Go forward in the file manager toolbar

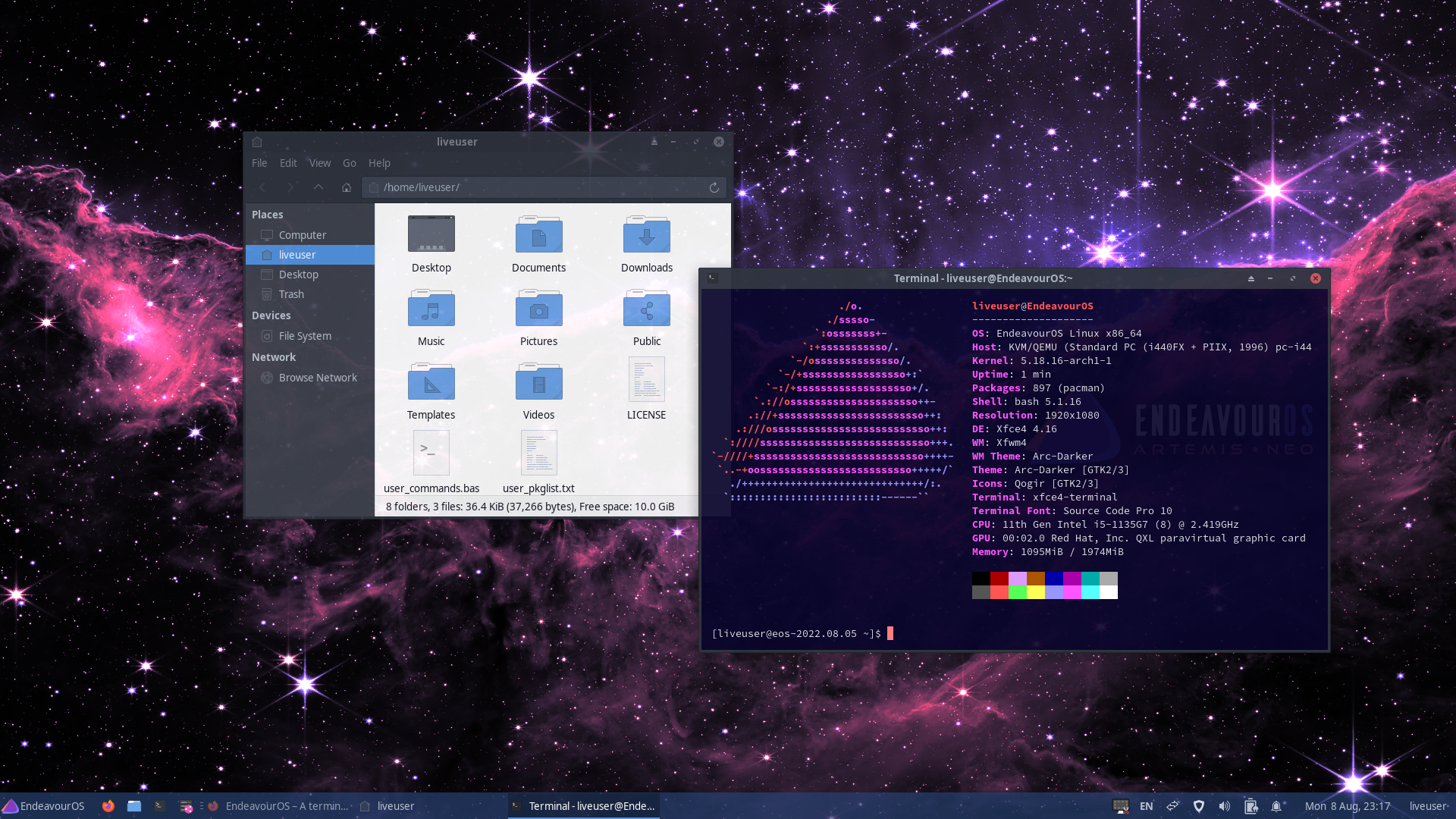click(x=290, y=187)
